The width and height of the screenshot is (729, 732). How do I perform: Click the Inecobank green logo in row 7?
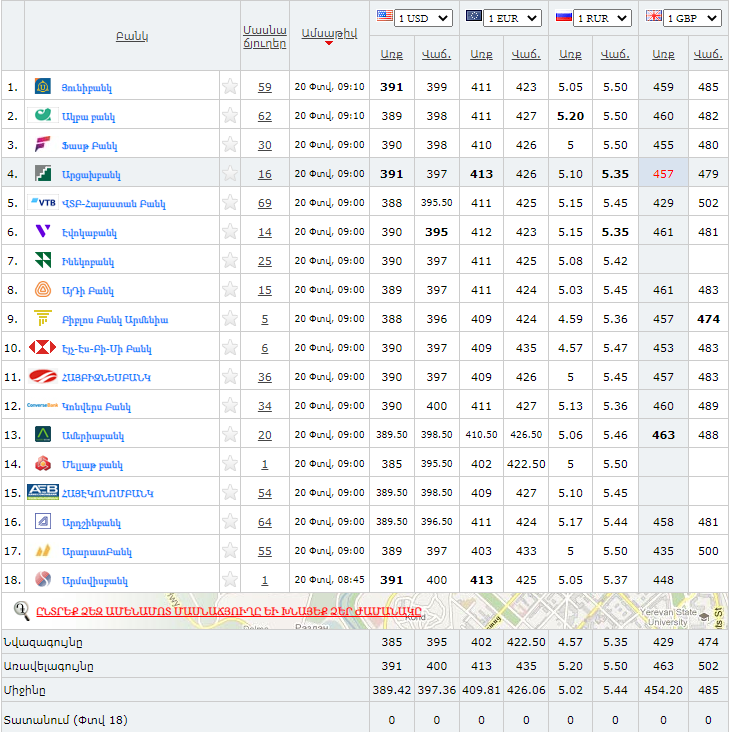tap(43, 260)
